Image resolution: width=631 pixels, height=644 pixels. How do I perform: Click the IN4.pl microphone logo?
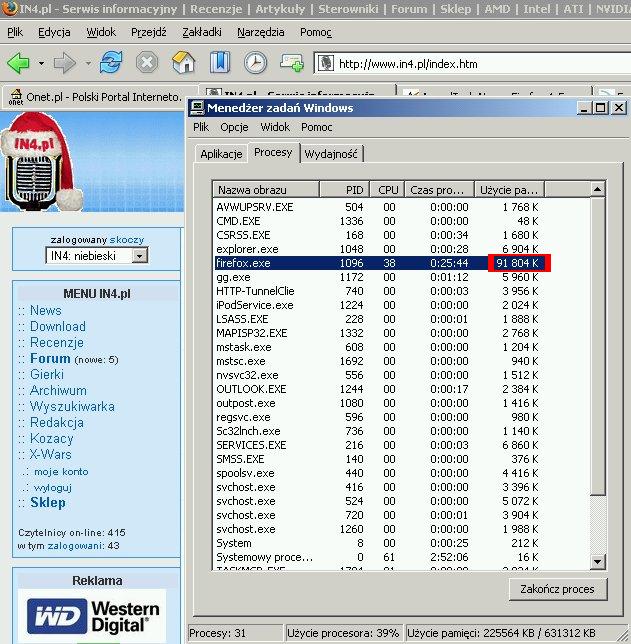41,162
